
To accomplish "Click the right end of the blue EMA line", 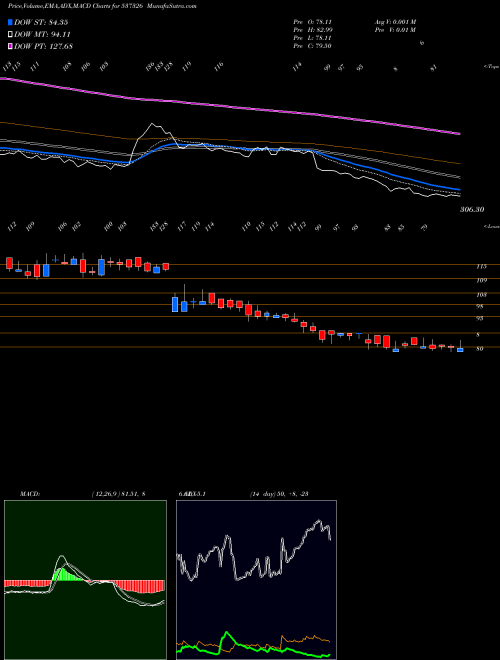I will tap(458, 189).
